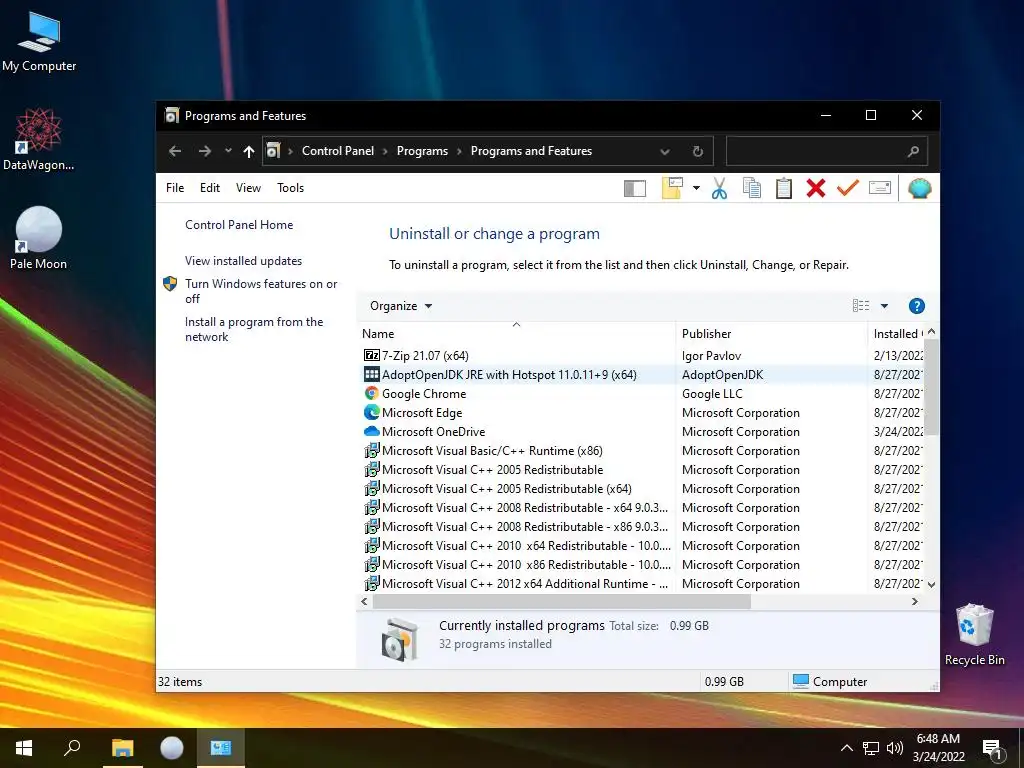This screenshot has width=1024, height=768.
Task: Click the vertical scrollbar down arrow
Action: pos(932,585)
